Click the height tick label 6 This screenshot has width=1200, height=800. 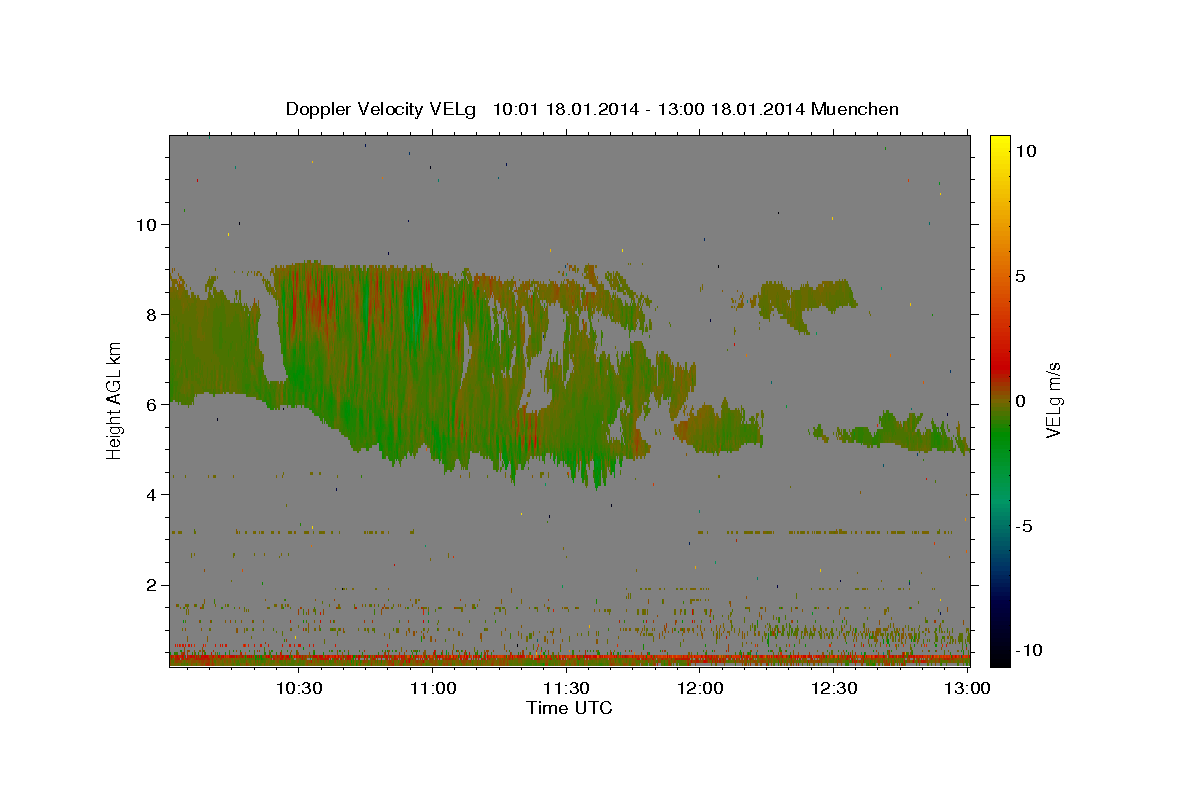(x=151, y=405)
